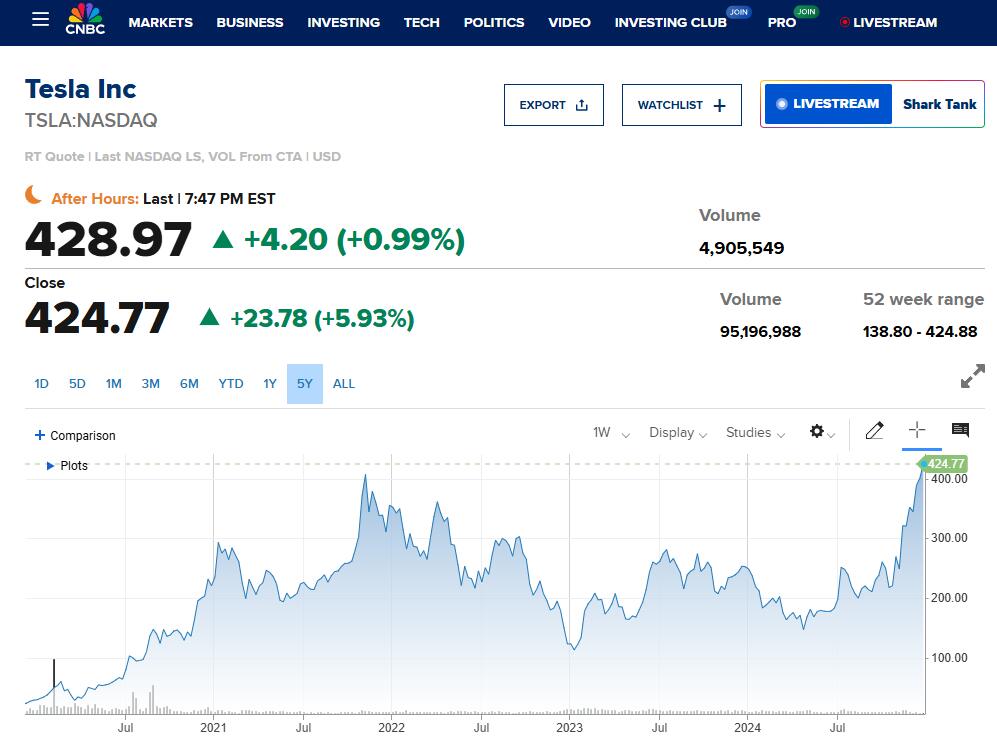This screenshot has height=755, width=997.
Task: Open the Display dropdown
Action: (x=678, y=433)
